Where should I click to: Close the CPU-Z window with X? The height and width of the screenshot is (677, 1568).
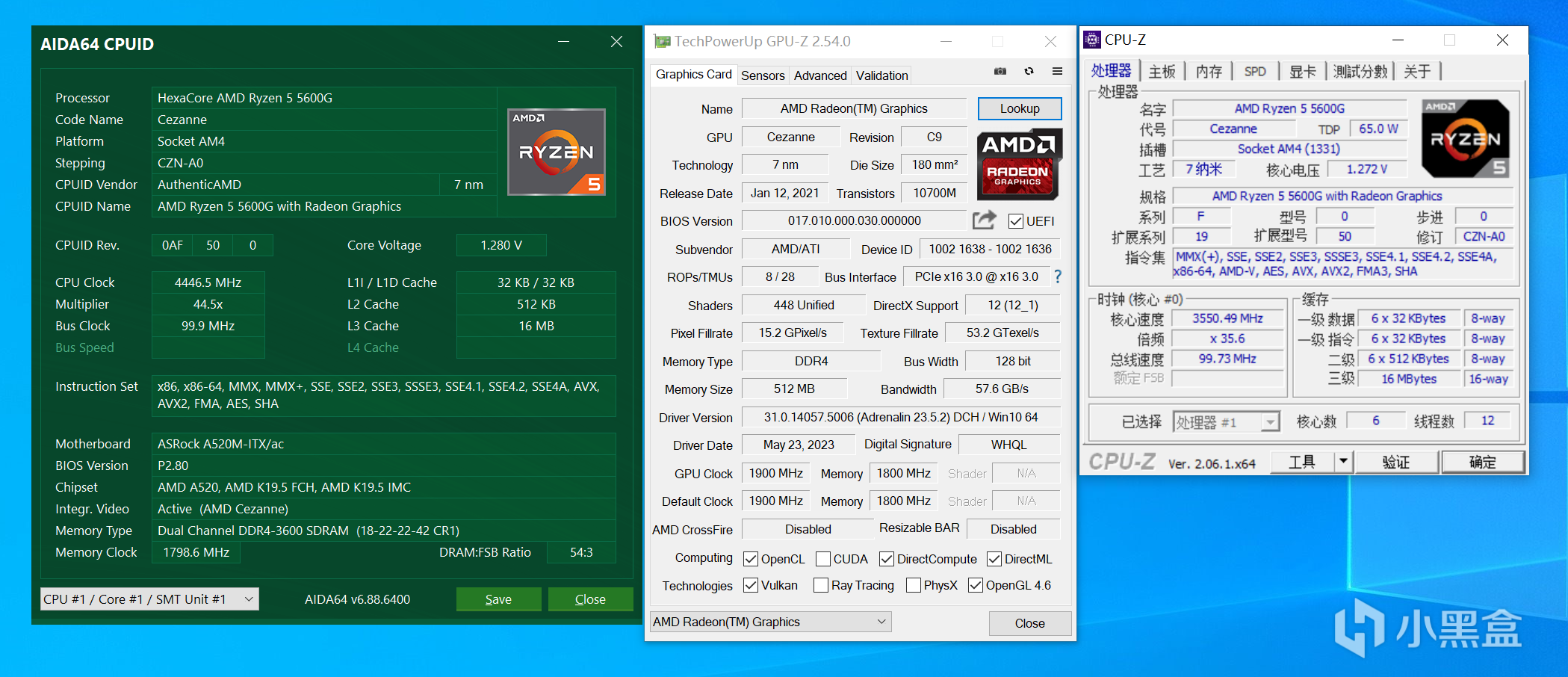(1502, 40)
